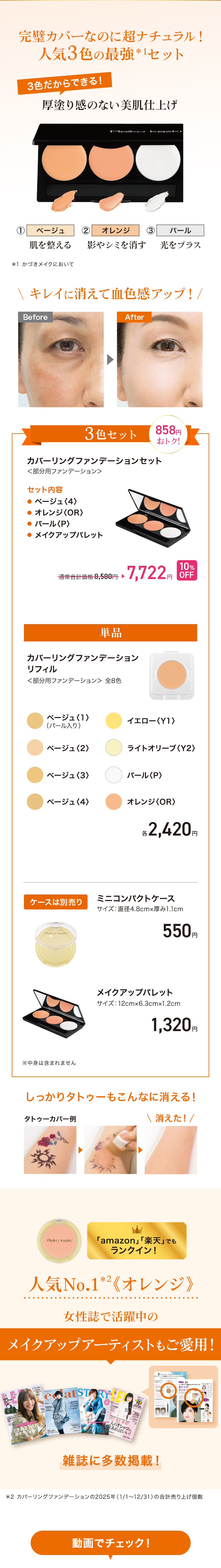The height and width of the screenshot is (1568, 221).
Task: Click the ケースは別売り orange label
Action: (x=56, y=902)
